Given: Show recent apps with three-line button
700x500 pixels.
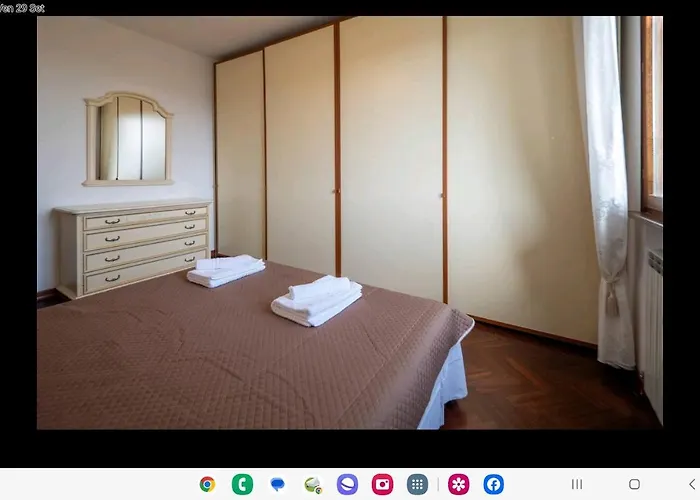Looking at the screenshot, I should pyautogui.click(x=577, y=484).
